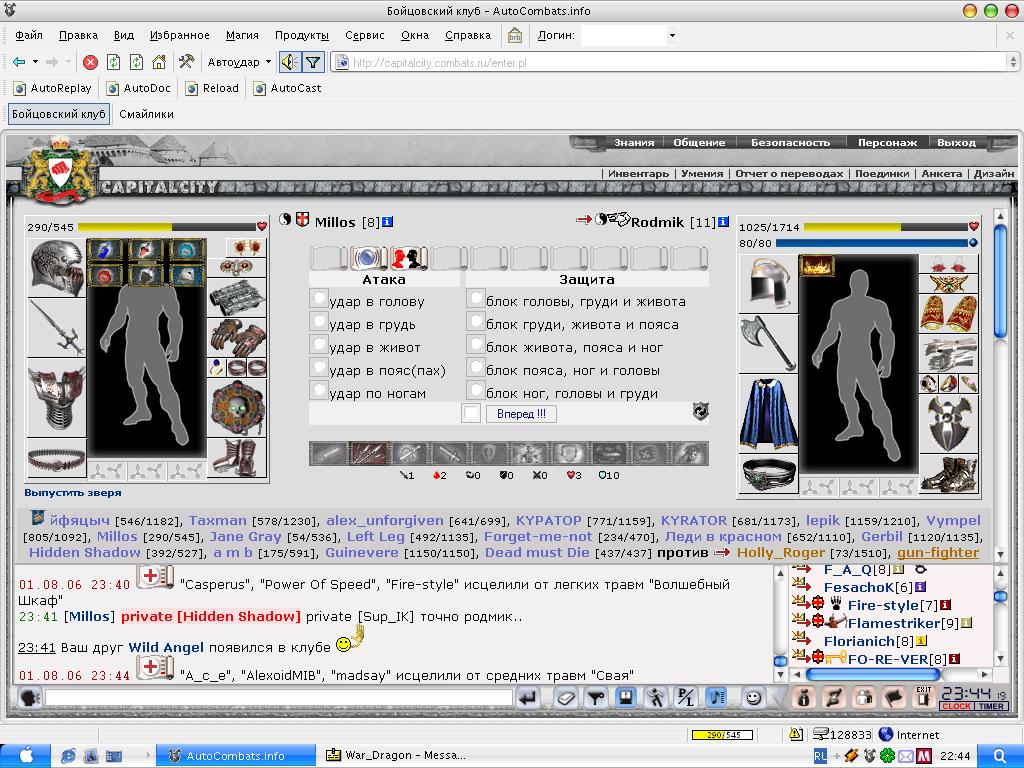Screen dimensions: 1024x768
Task: Open back-button history dropdown arrow
Action: 35,62
